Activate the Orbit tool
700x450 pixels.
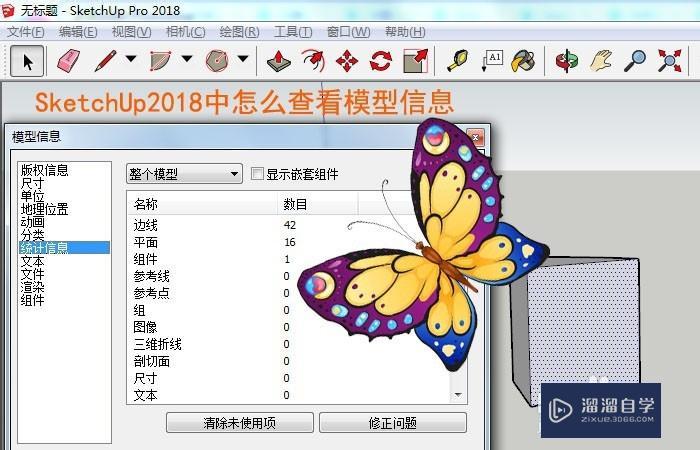567,61
